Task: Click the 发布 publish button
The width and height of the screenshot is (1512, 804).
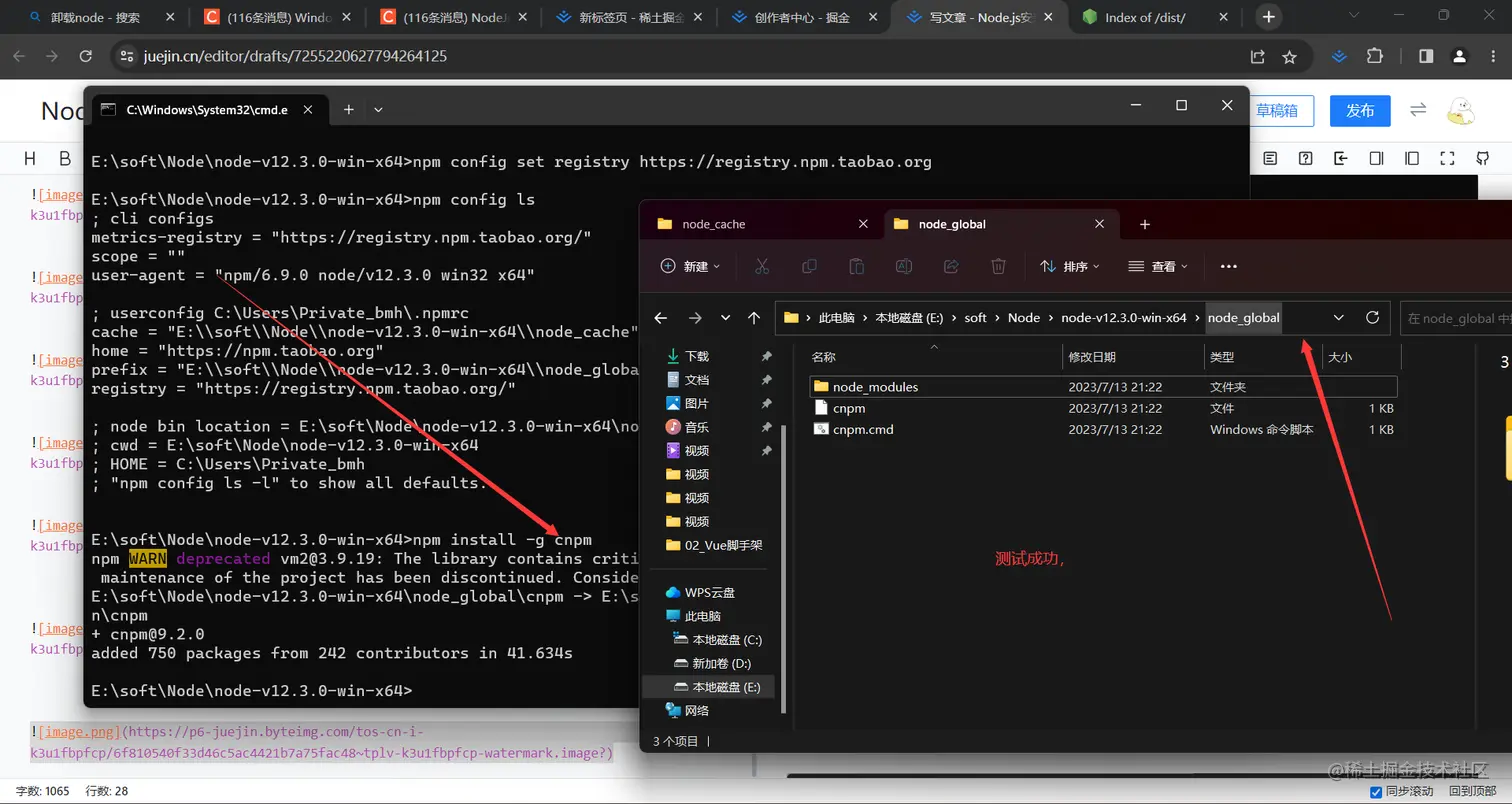Action: pos(1360,111)
